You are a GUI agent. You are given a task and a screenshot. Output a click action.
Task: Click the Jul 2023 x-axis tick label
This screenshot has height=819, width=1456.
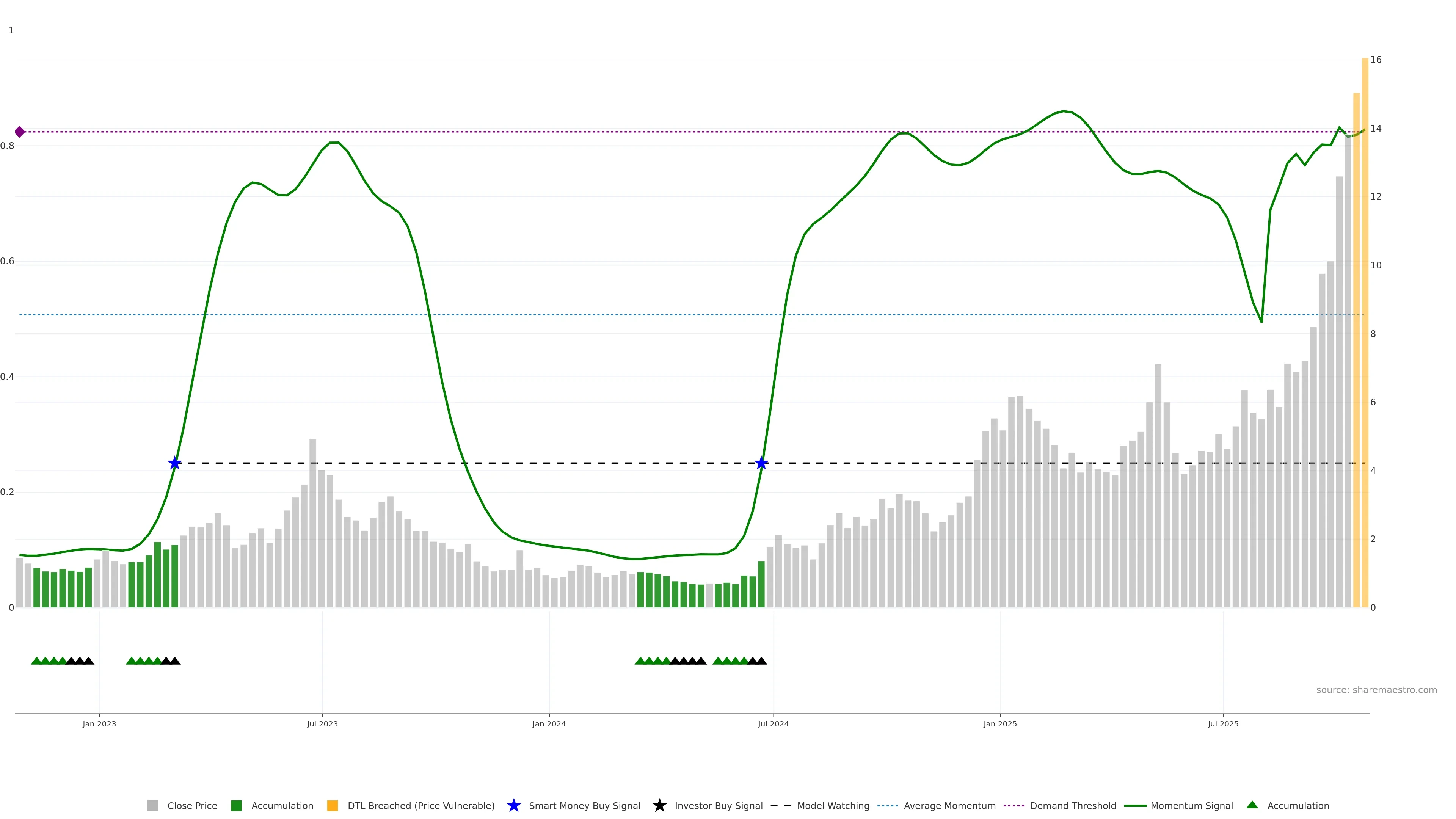click(322, 723)
